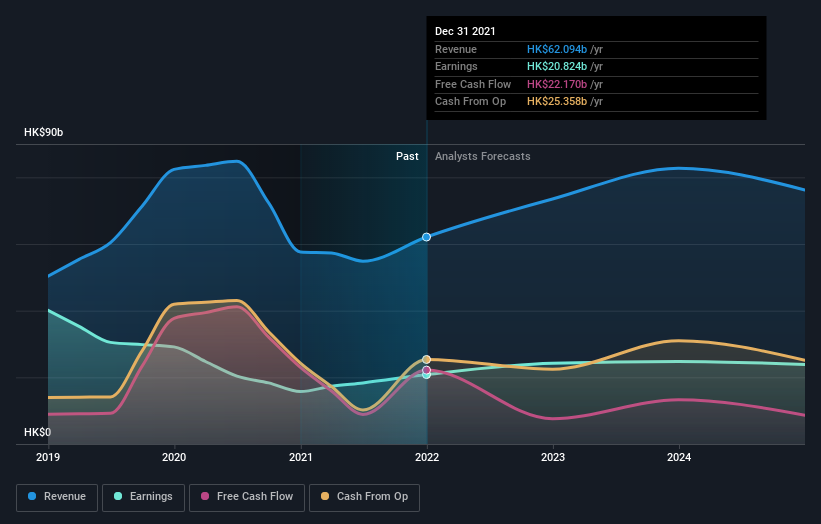Click the Free Cash Flow label in tooltip

pyautogui.click(x=473, y=84)
